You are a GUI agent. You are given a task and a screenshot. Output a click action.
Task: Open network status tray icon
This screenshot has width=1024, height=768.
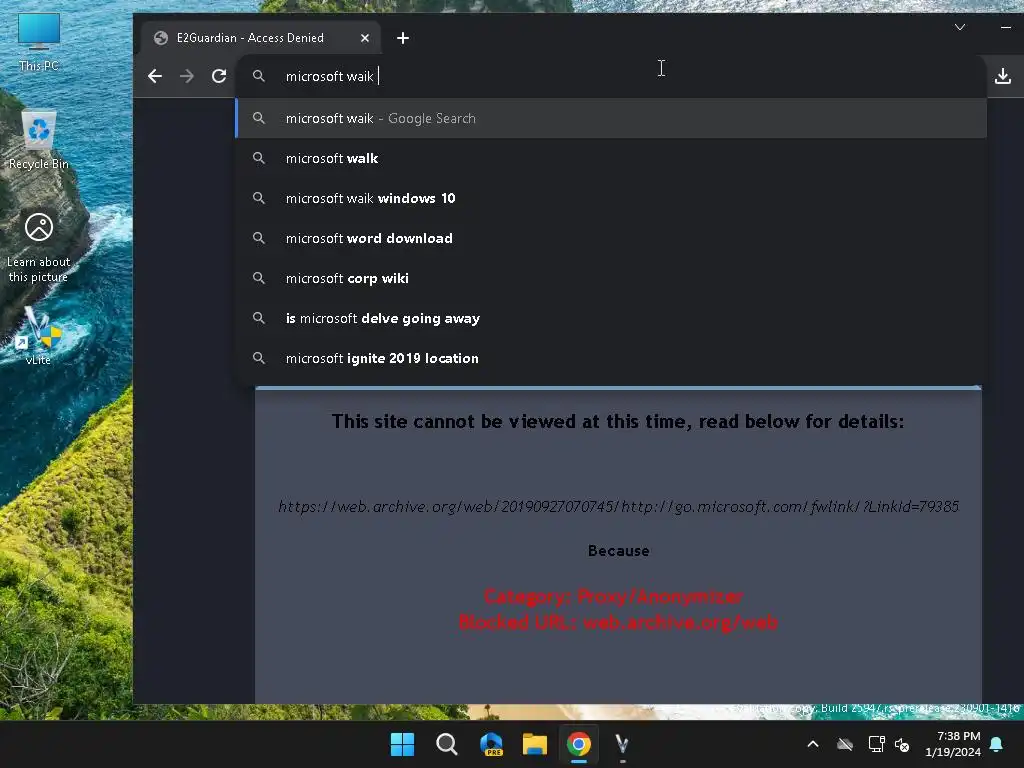click(x=876, y=744)
